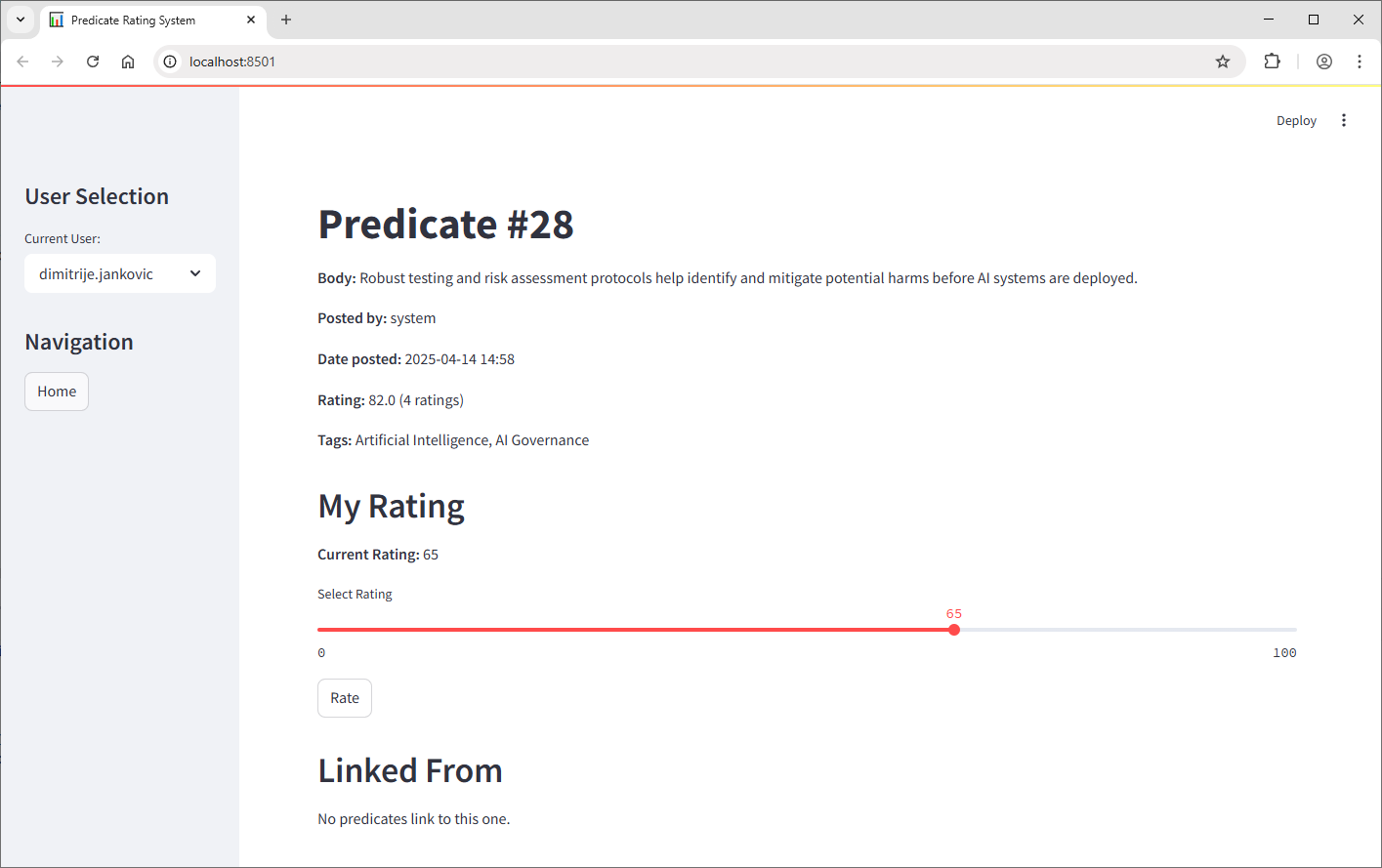Screen dimensions: 1382x868
Task: Open Streamlit's three-dot app menu
Action: [x=1344, y=120]
